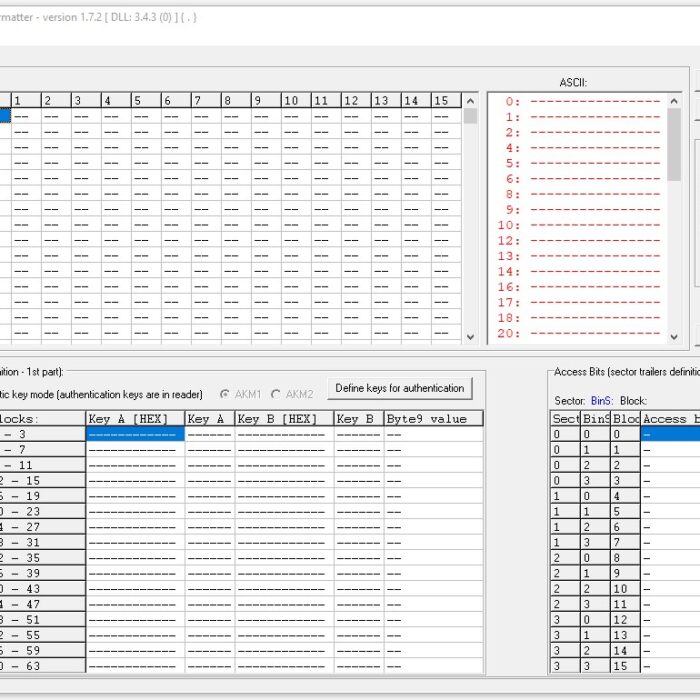
Task: Click ASCII line labeled 17:
Action: (579, 303)
